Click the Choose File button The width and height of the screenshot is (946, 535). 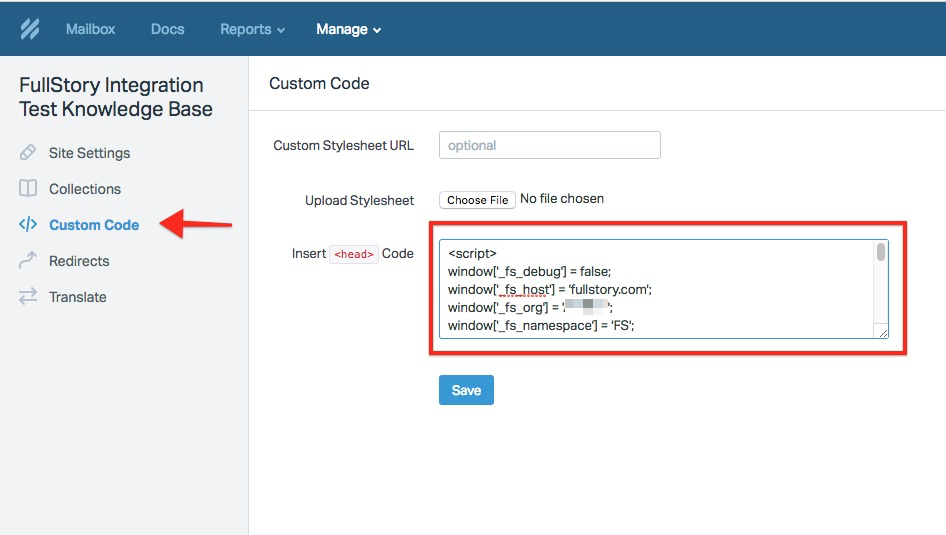pos(478,200)
